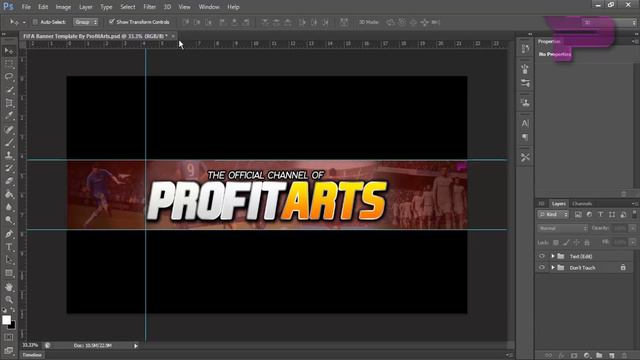This screenshot has width=640, height=360.
Task: Open the Image menu
Action: click(x=63, y=7)
